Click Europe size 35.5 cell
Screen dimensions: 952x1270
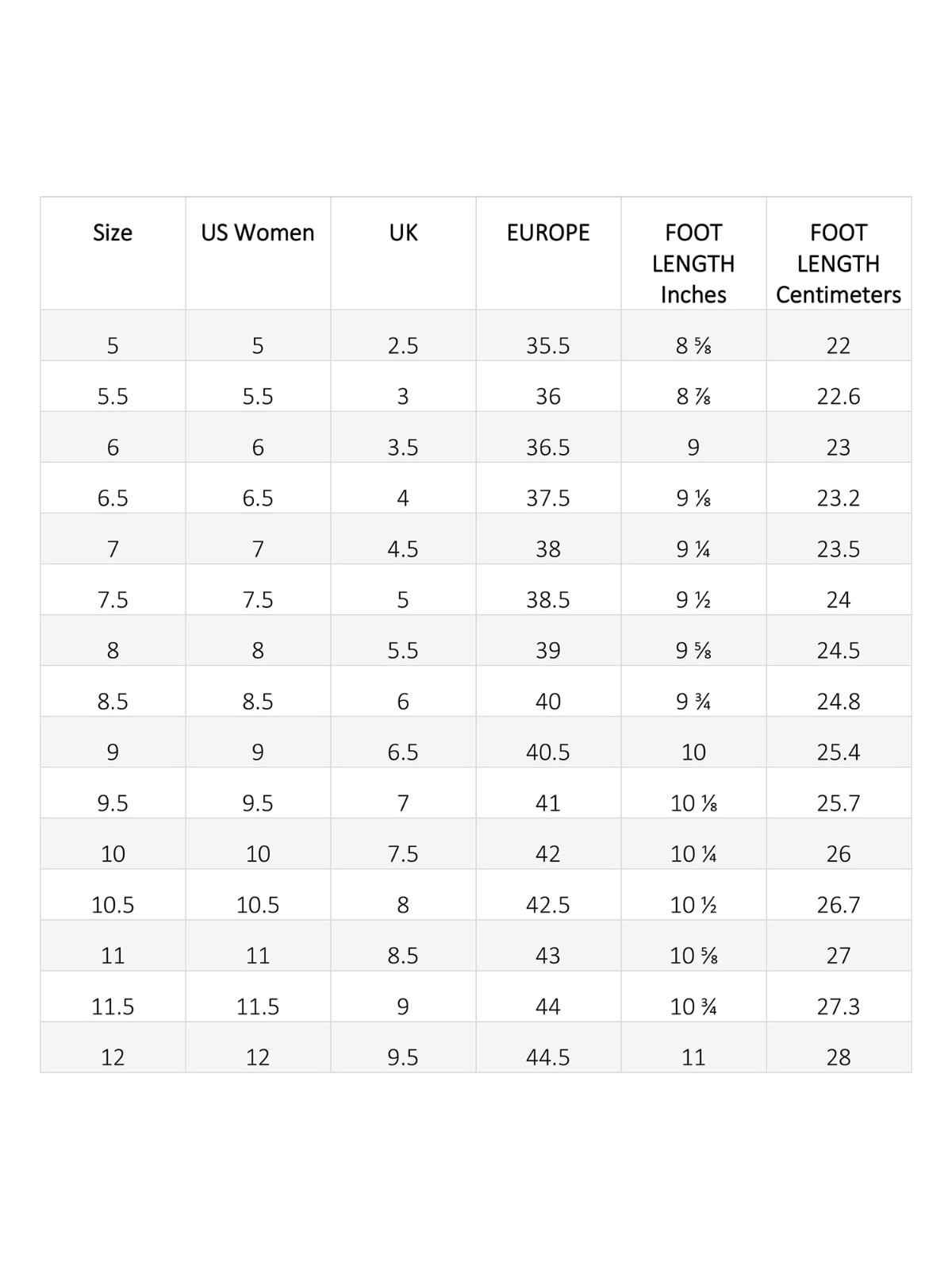pos(548,345)
